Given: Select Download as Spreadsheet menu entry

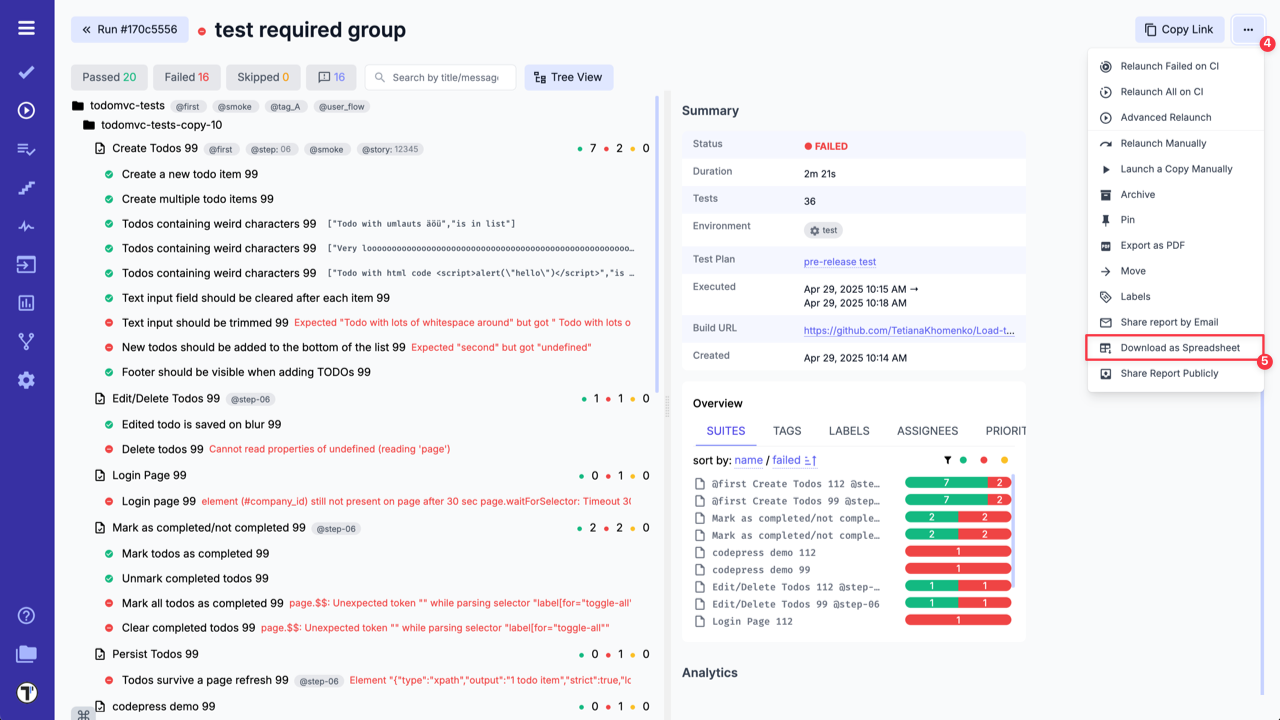Looking at the screenshot, I should coord(1180,347).
